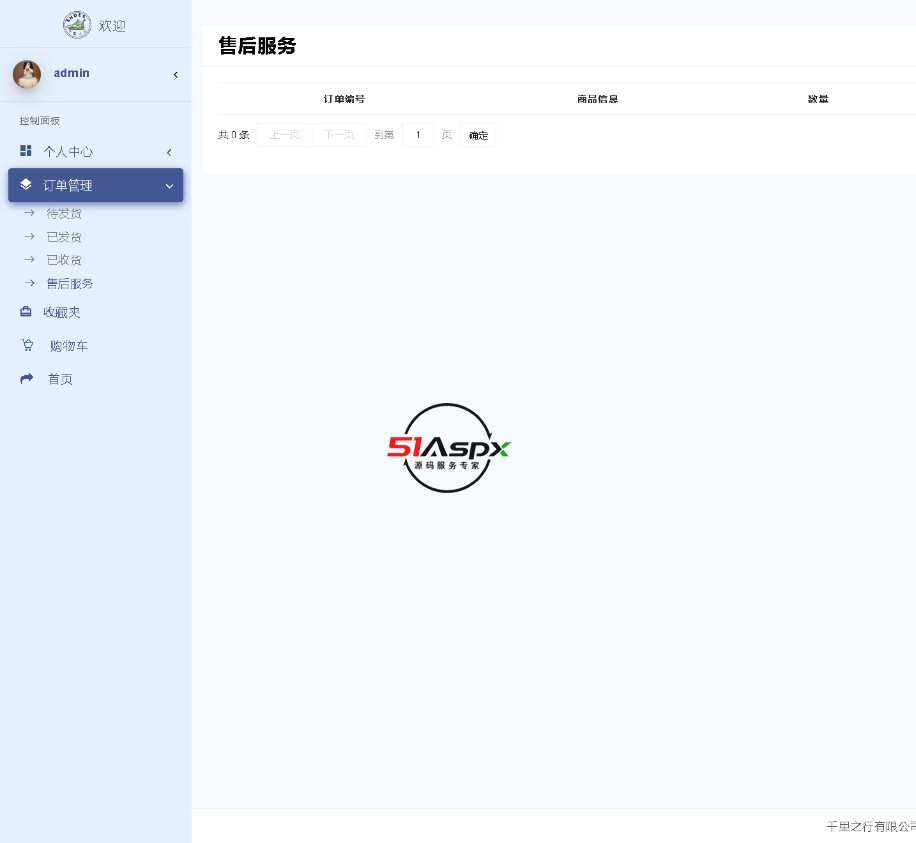Click the 数量 column header
The width and height of the screenshot is (916, 843).
818,99
